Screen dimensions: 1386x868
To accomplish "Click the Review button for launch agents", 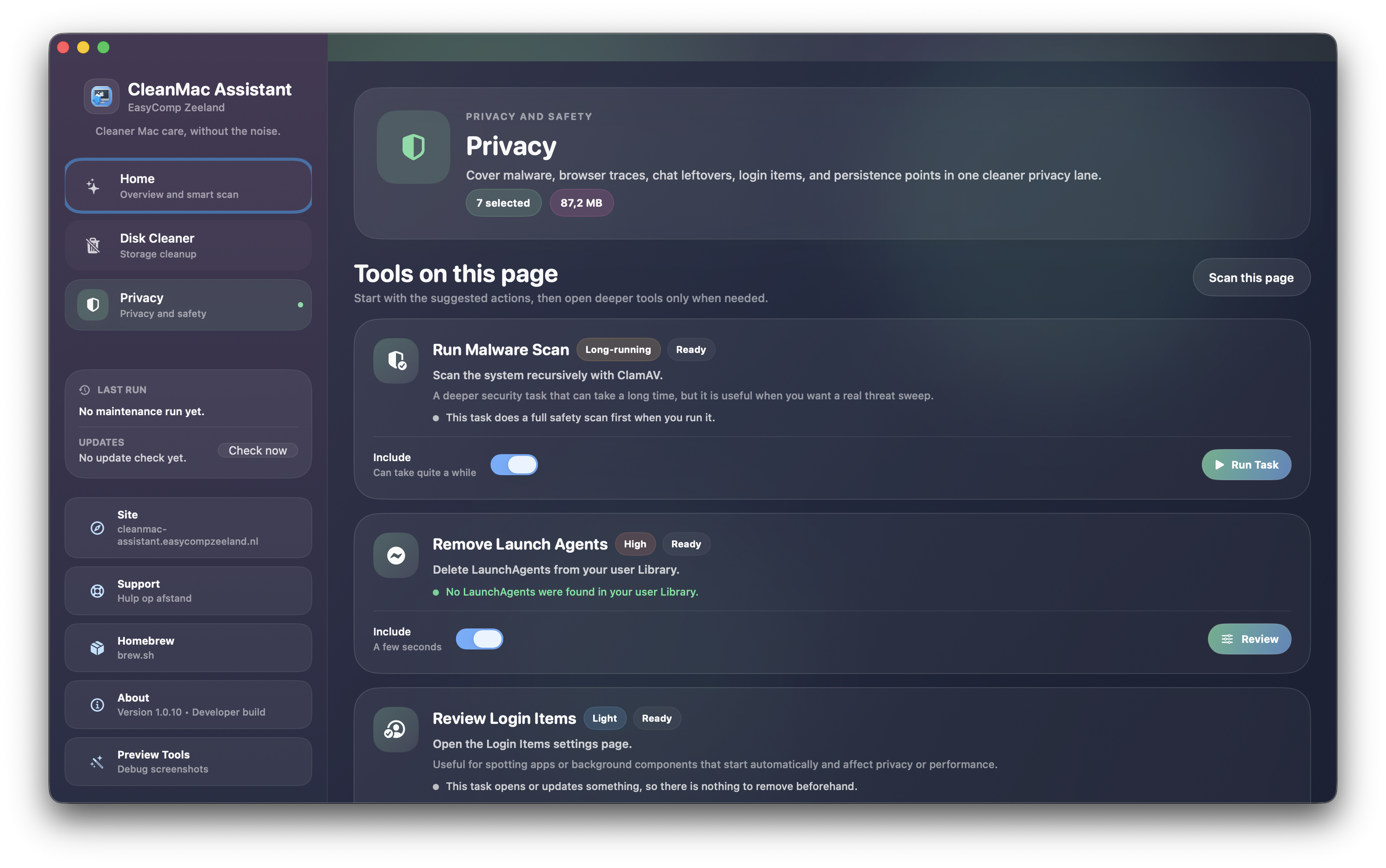I will (x=1249, y=639).
